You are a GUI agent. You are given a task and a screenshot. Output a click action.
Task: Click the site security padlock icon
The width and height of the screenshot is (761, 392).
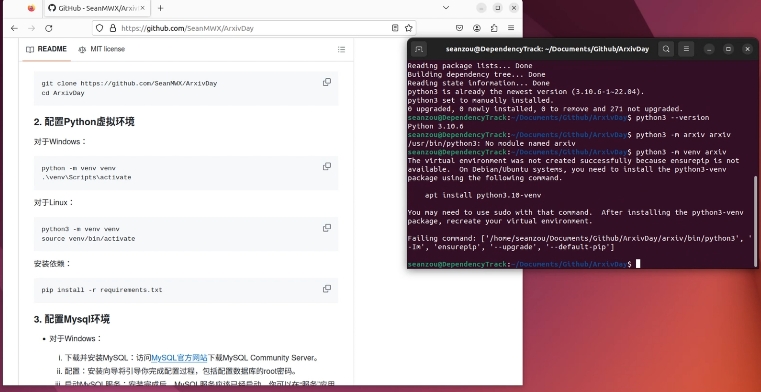pos(112,28)
